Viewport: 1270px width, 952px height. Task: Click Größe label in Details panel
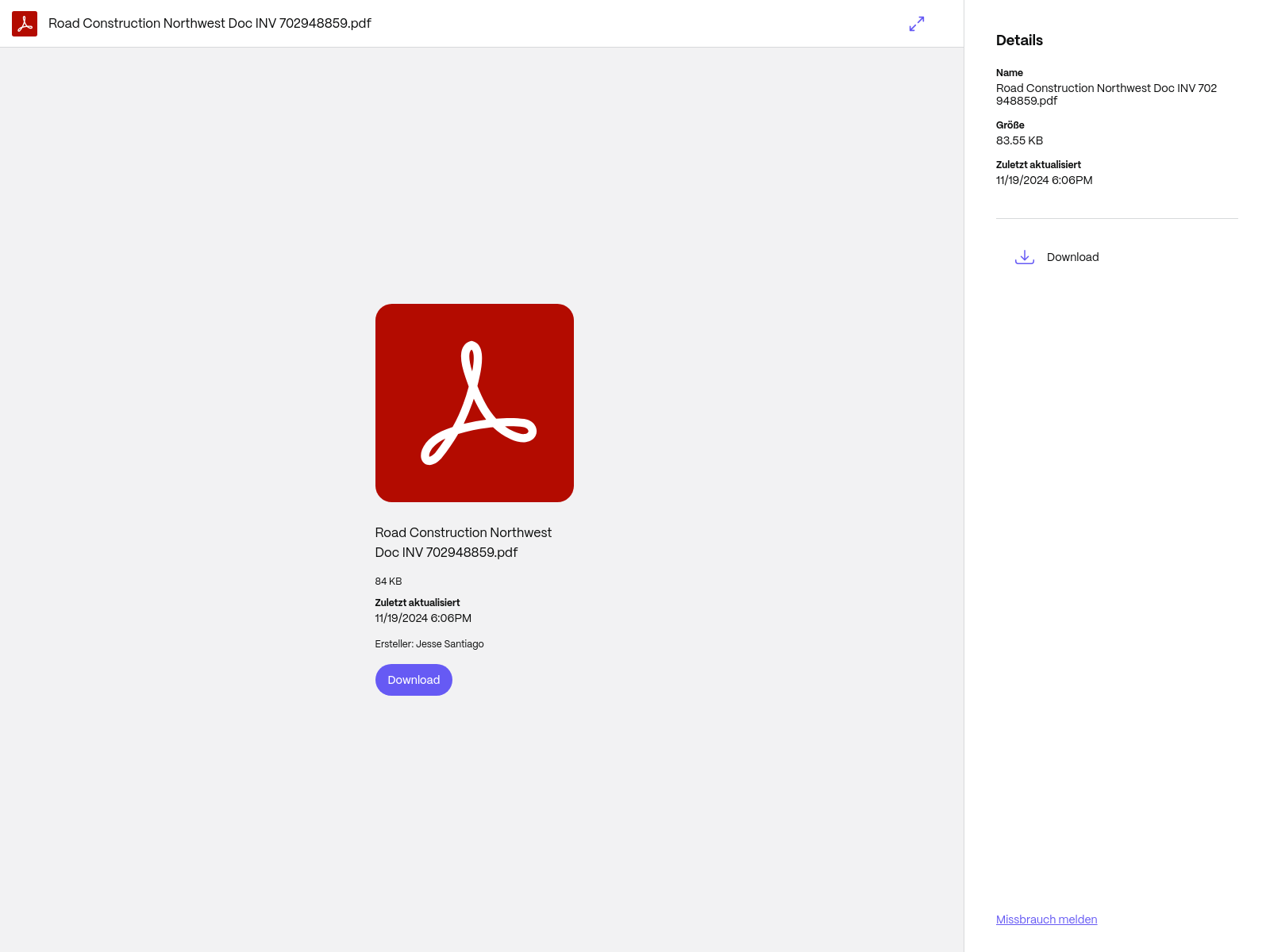[x=1010, y=125]
